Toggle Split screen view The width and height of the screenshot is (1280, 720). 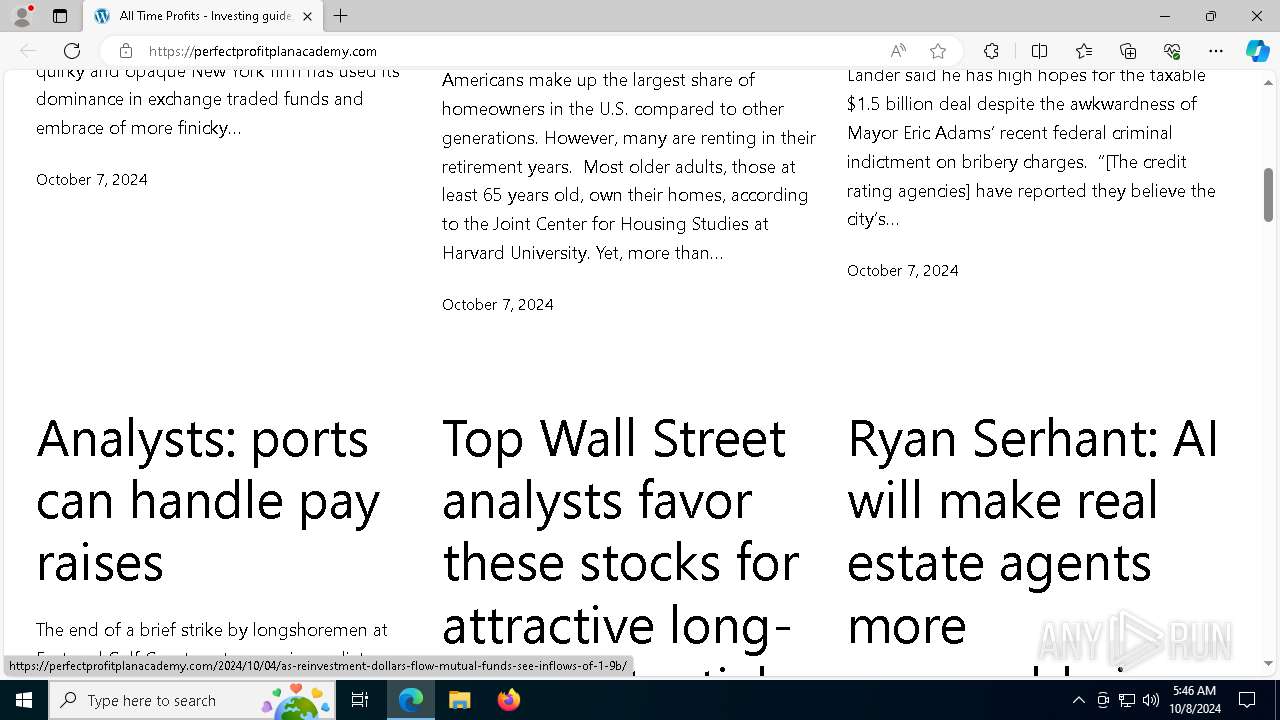(1039, 51)
